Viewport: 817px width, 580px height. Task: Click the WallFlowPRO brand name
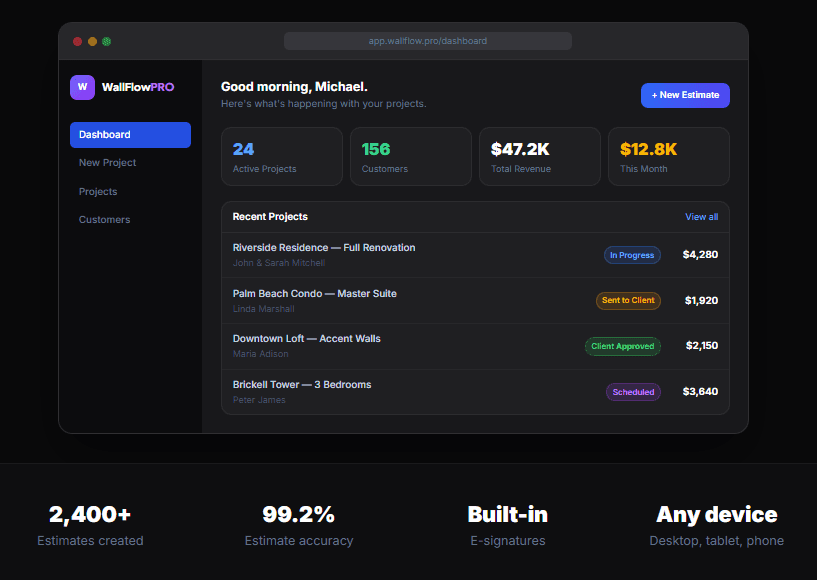[x=138, y=87]
